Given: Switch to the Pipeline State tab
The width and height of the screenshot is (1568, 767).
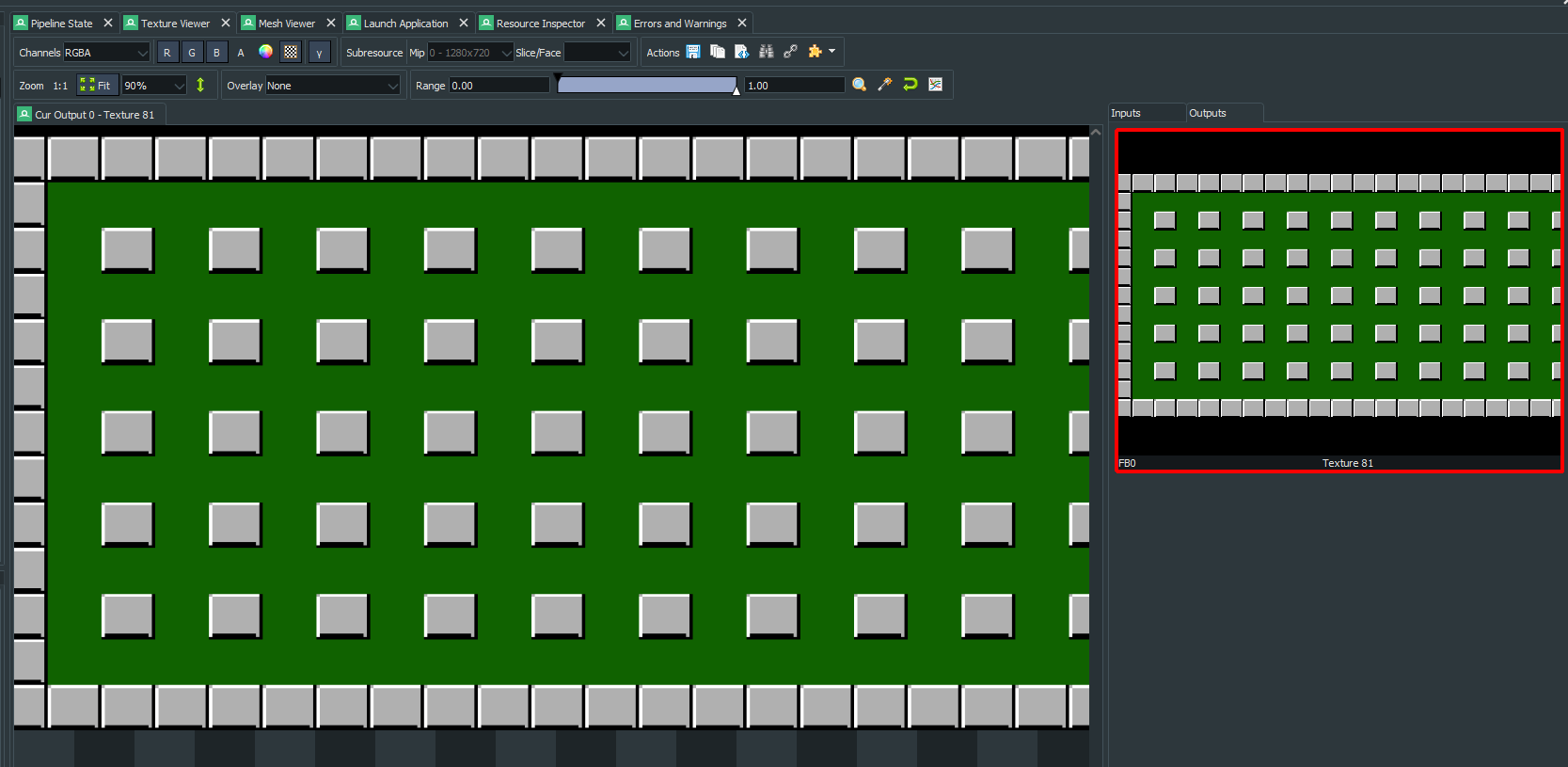Looking at the screenshot, I should click(x=62, y=24).
